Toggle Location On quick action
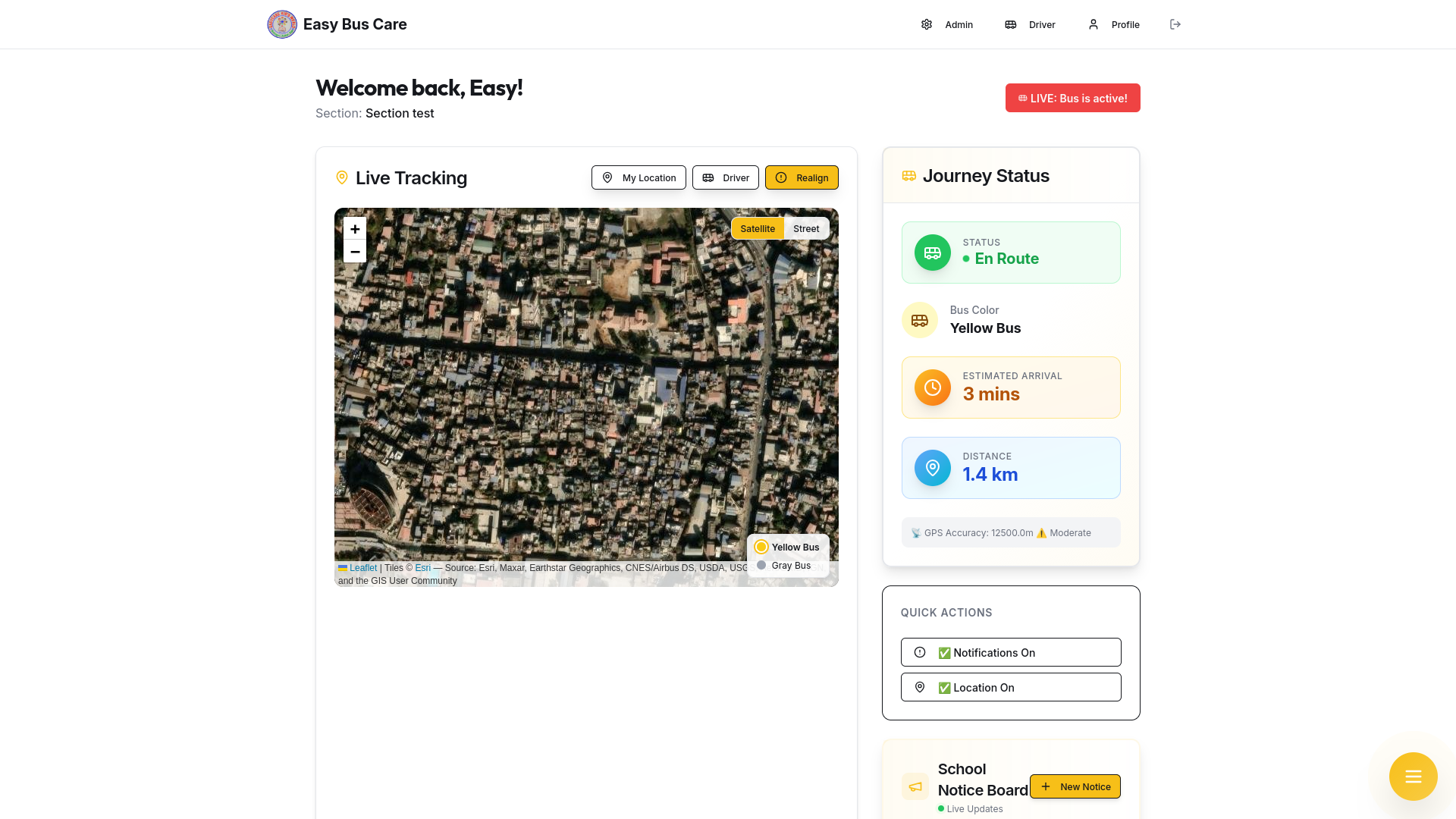 point(1010,687)
